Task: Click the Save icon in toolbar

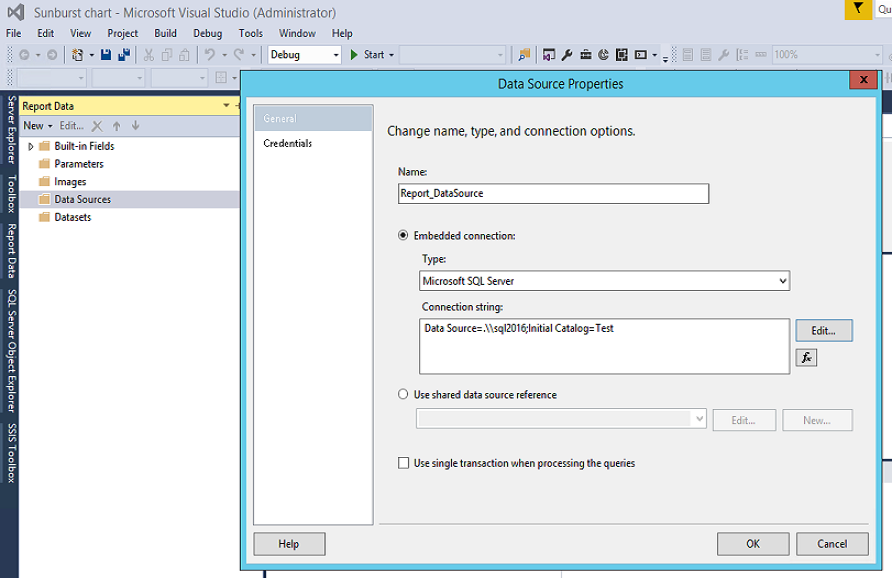Action: 106,55
